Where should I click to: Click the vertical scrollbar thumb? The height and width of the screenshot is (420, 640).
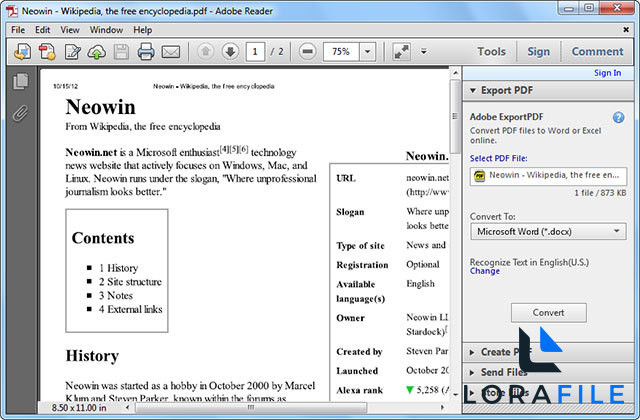pyautogui.click(x=455, y=116)
